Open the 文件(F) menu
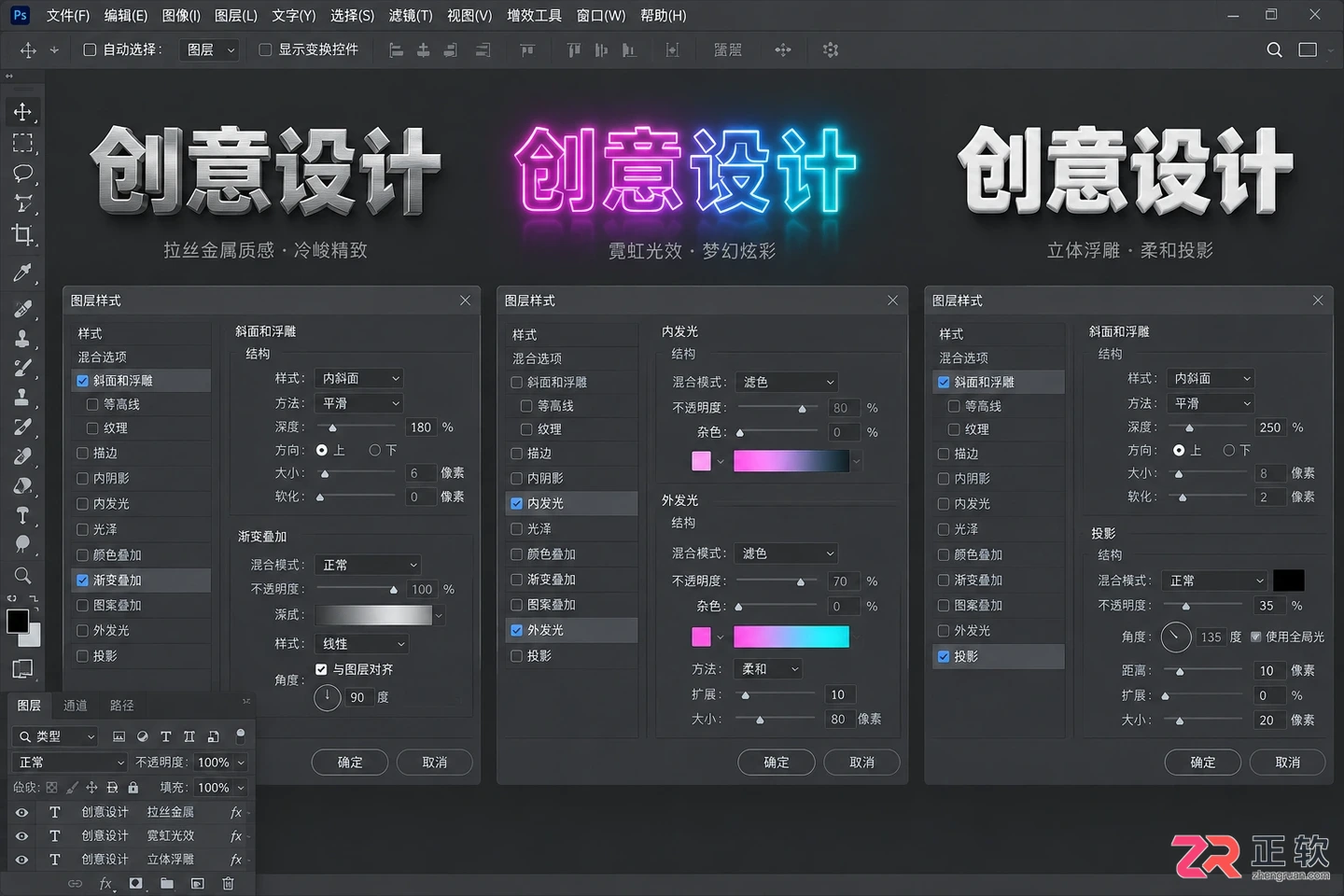 pyautogui.click(x=68, y=16)
